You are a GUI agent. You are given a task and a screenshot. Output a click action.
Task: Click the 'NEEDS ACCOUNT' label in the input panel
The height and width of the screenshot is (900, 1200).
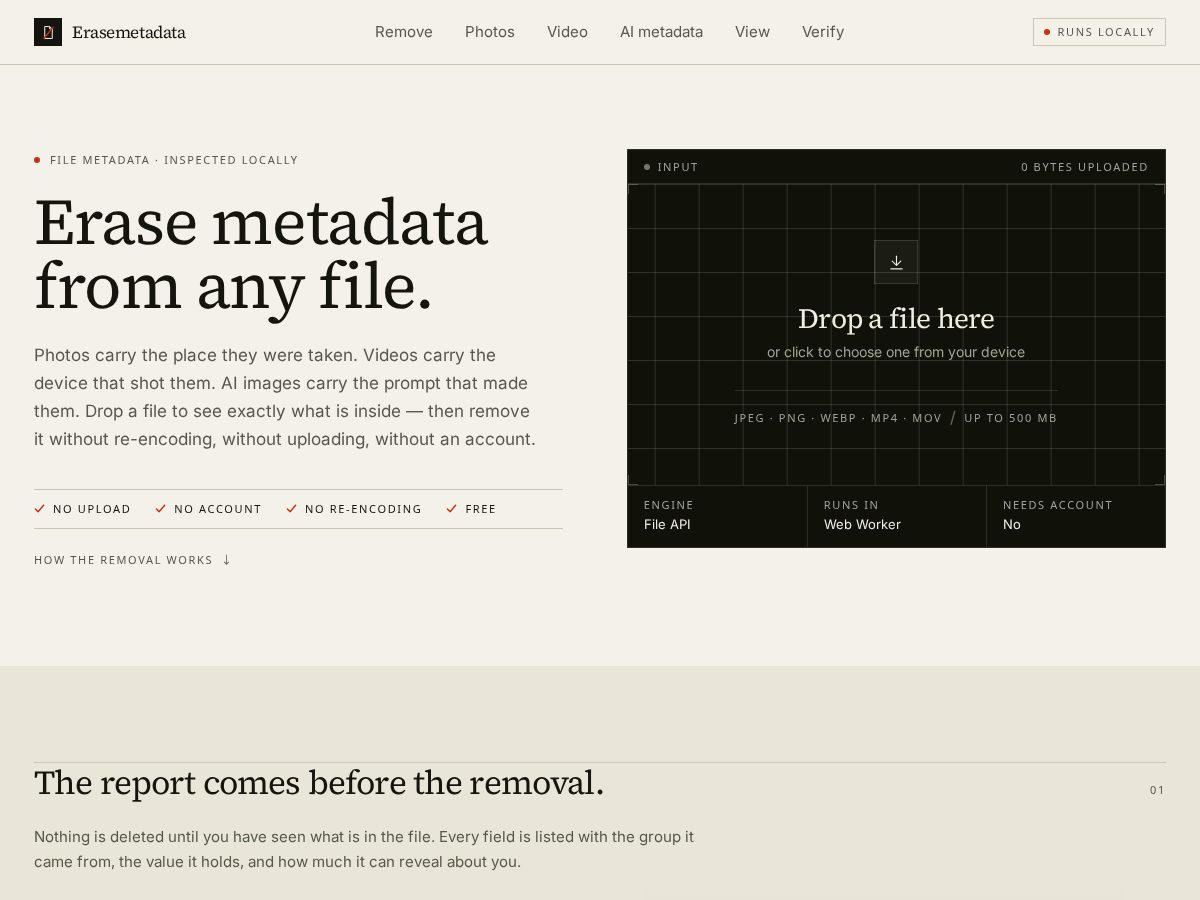[1058, 505]
